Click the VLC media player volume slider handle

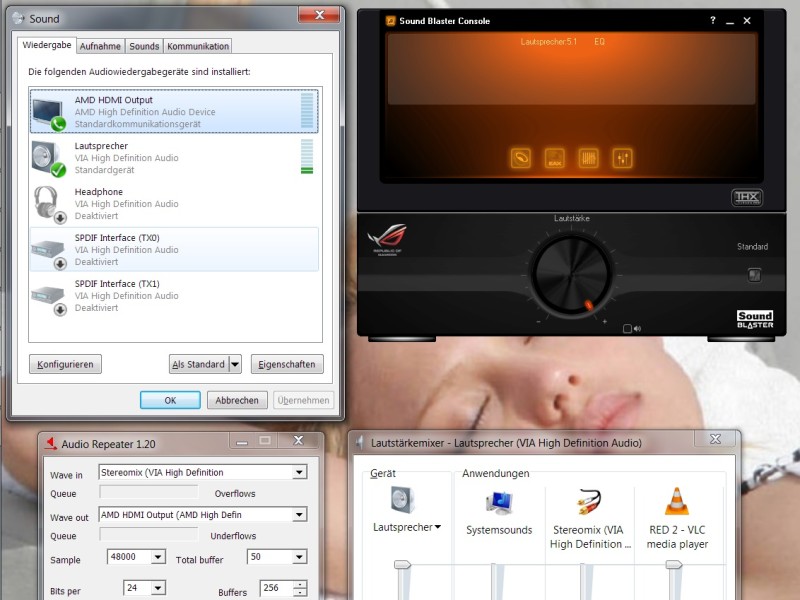pyautogui.click(x=674, y=564)
